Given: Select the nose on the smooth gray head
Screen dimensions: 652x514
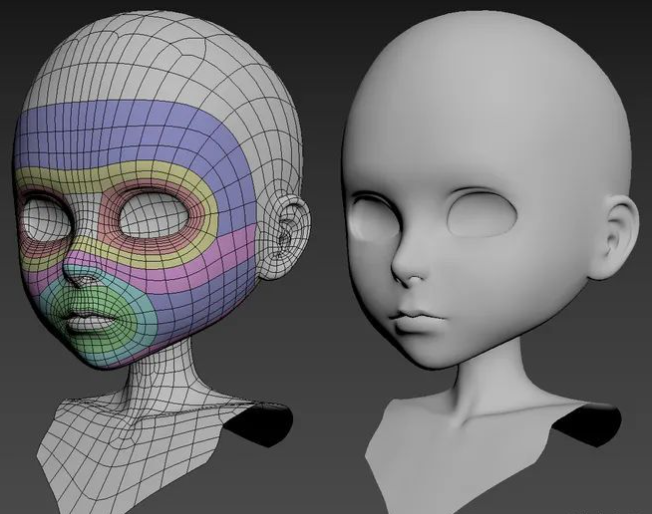Looking at the screenshot, I should (x=407, y=265).
